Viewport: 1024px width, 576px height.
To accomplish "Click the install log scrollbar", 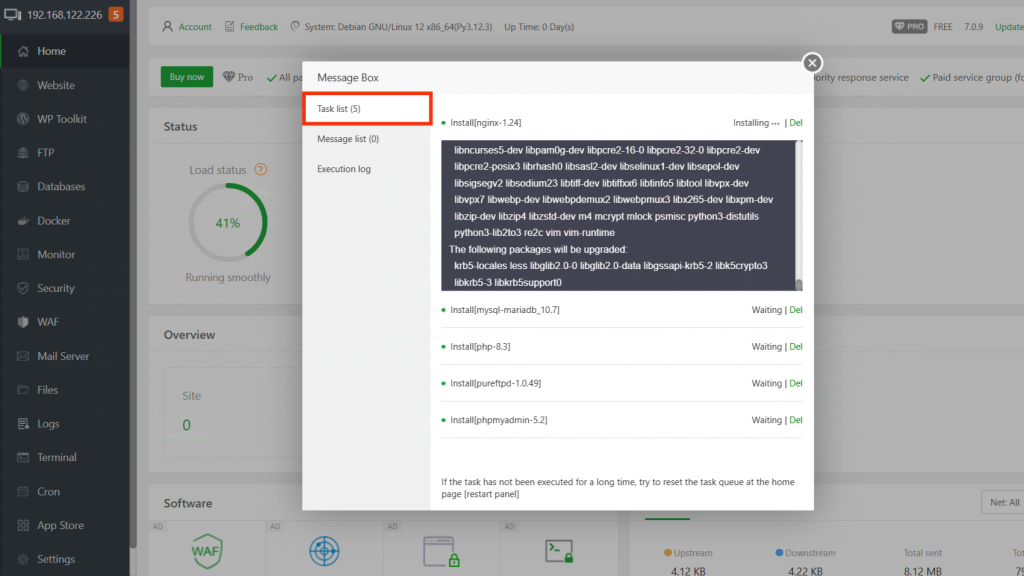I will 798,215.
